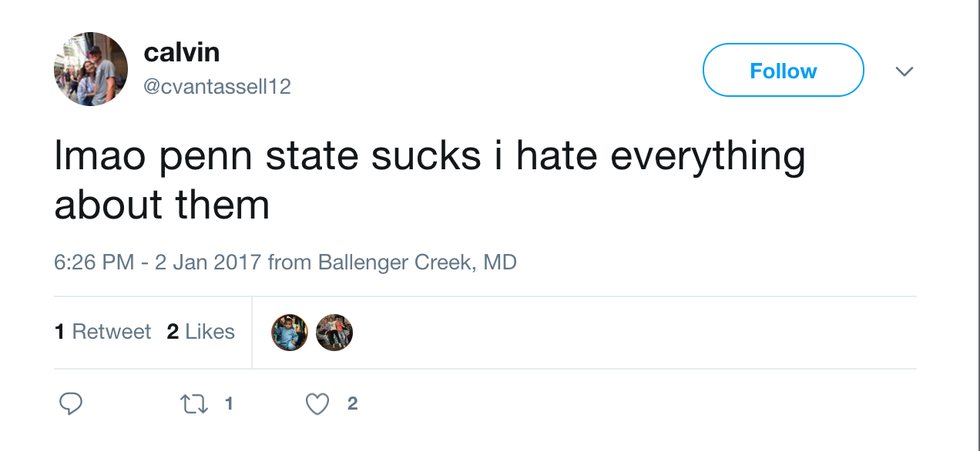980x451 pixels.
Task: Click the reply speech bubble icon
Action: [x=70, y=404]
